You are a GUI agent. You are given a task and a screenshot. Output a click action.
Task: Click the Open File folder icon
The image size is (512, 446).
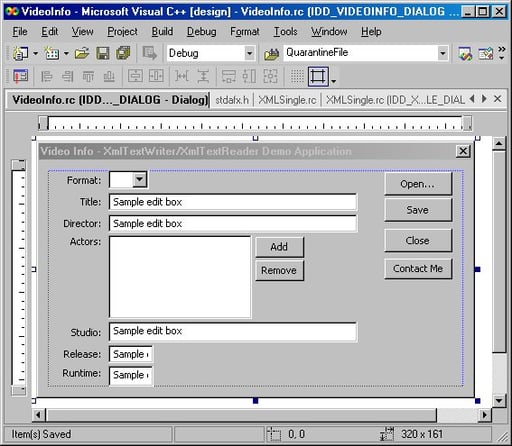[x=82, y=53]
